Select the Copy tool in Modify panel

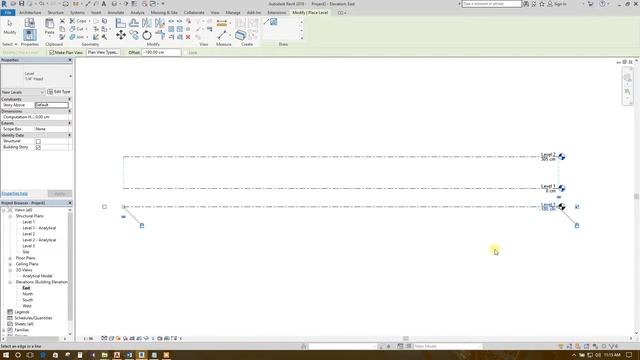tap(133, 36)
